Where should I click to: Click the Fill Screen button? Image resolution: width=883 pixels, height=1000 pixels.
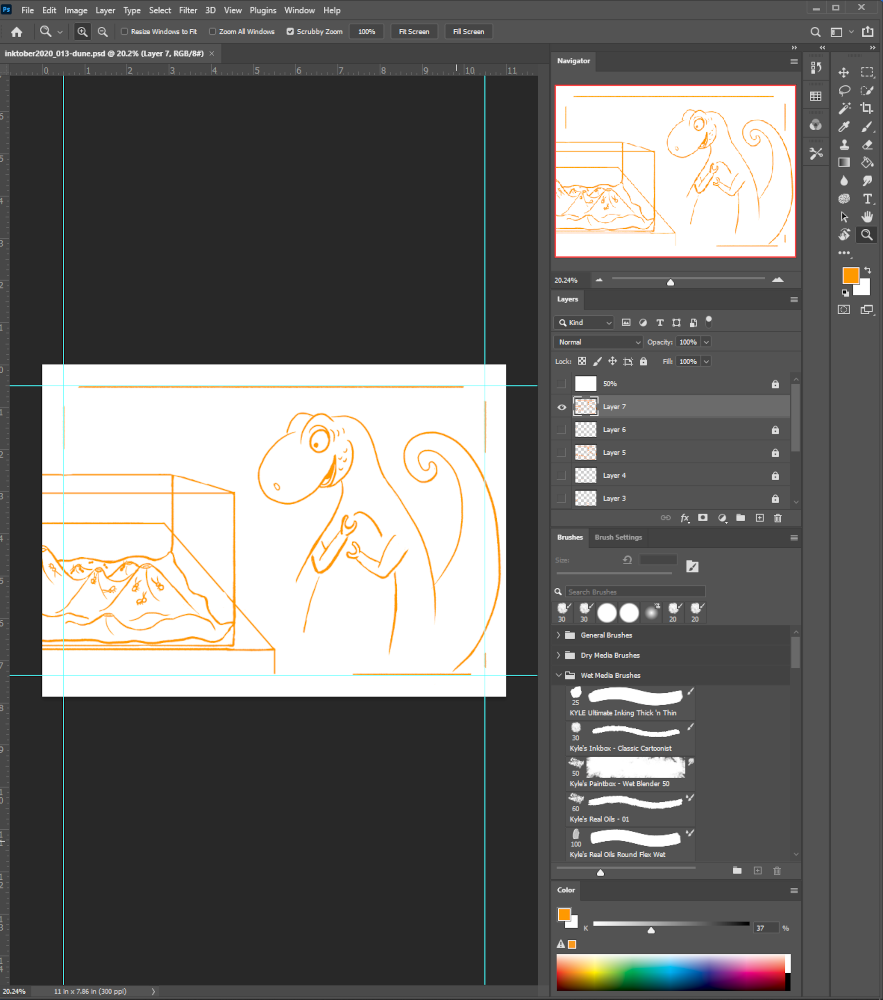click(x=468, y=32)
